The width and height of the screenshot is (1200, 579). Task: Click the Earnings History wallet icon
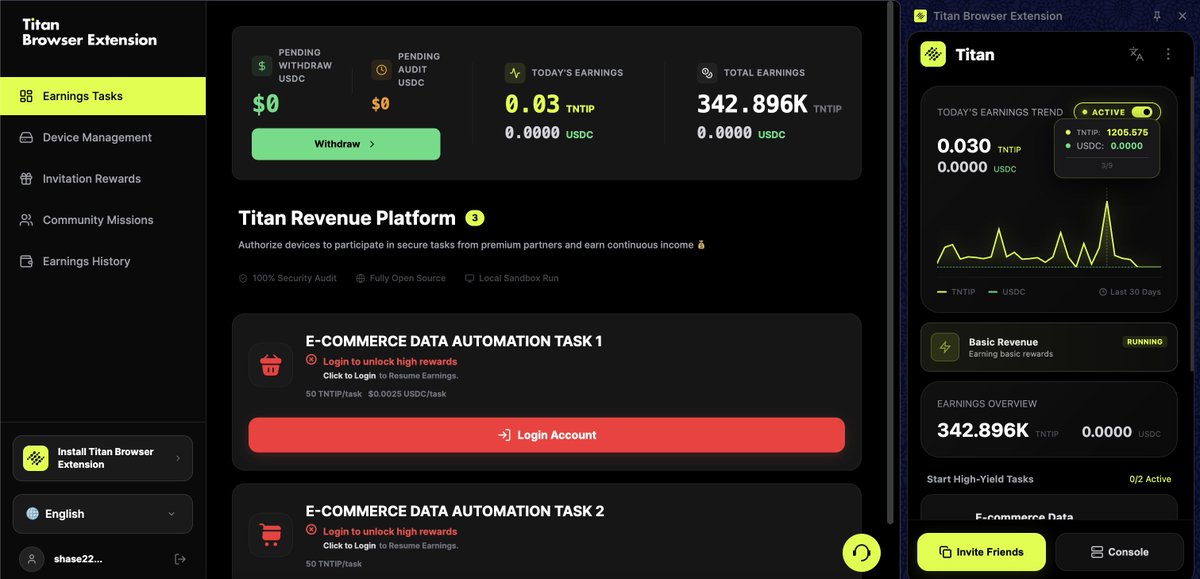(26, 261)
